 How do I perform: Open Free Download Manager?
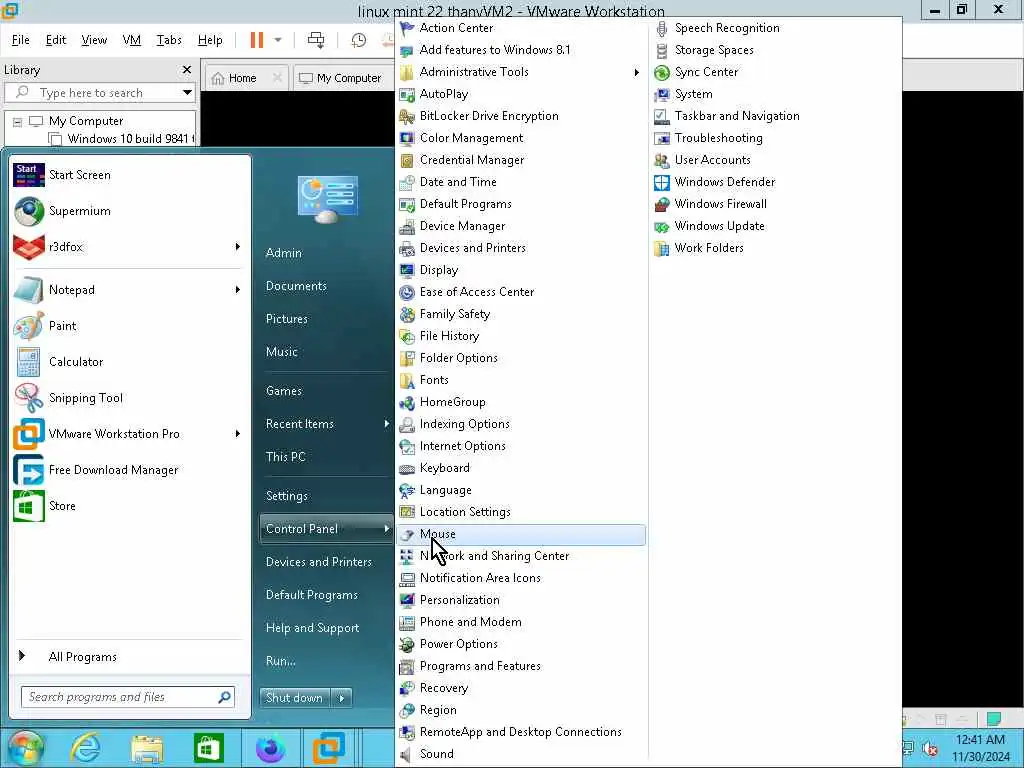coord(113,470)
